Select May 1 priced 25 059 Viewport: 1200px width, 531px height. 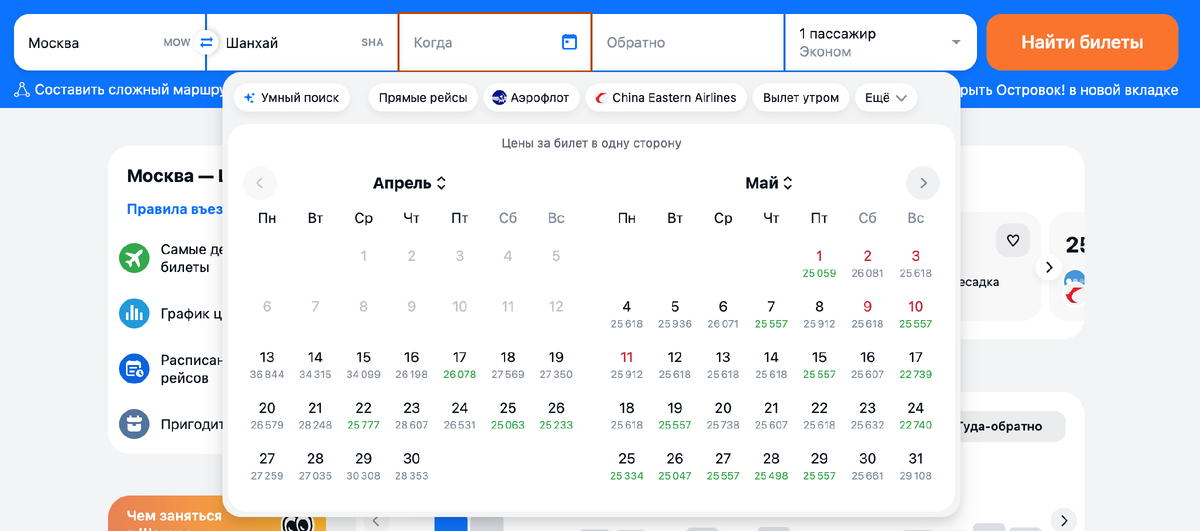pyautogui.click(x=819, y=263)
